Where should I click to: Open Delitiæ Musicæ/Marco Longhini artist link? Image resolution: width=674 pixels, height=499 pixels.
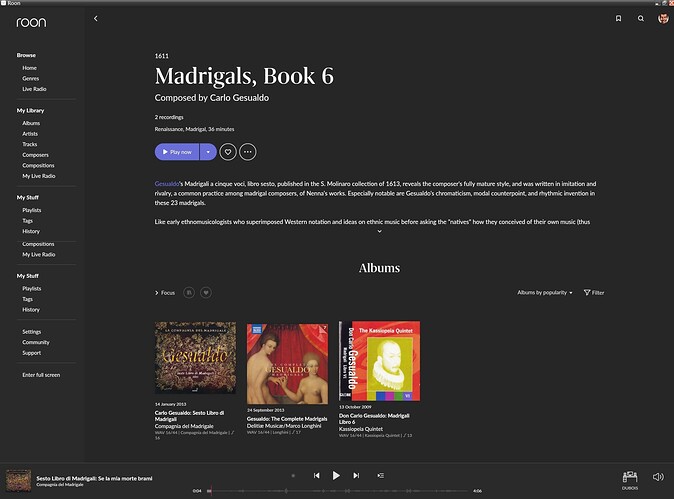[x=284, y=426]
